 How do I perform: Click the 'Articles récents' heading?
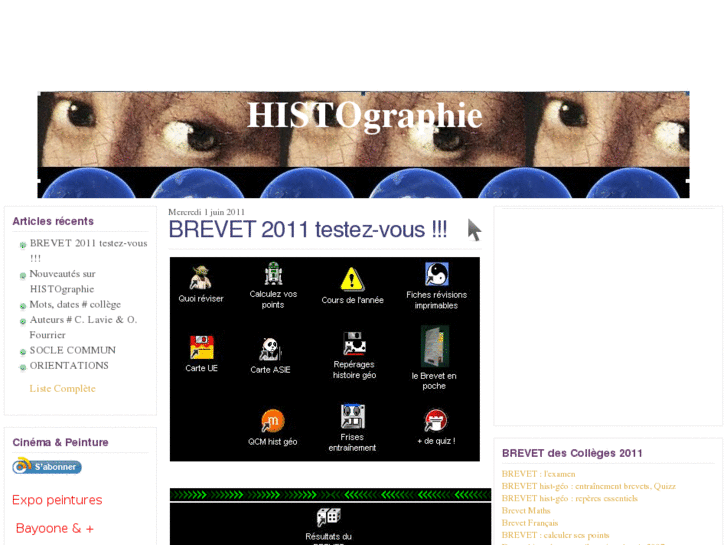click(x=53, y=221)
